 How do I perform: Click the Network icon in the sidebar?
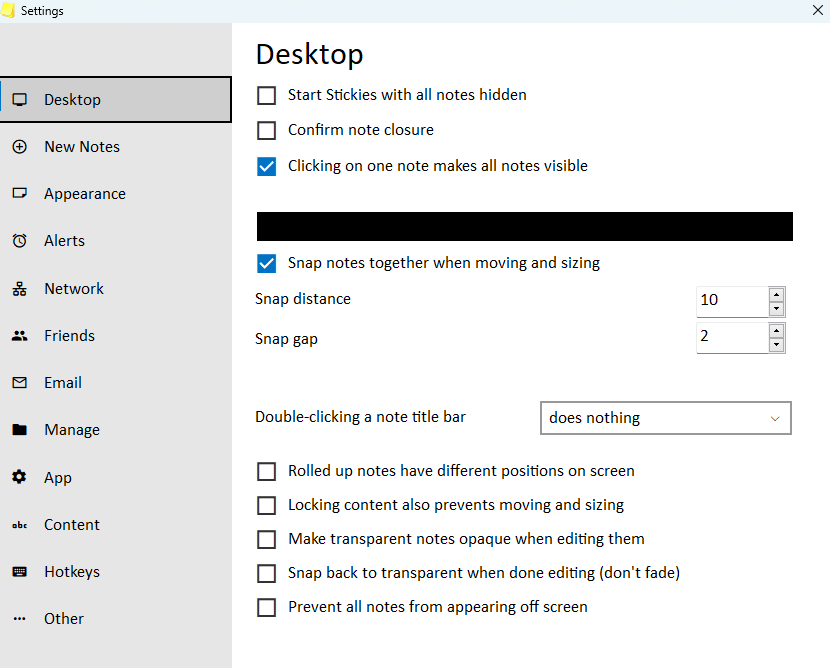pyautogui.click(x=19, y=289)
